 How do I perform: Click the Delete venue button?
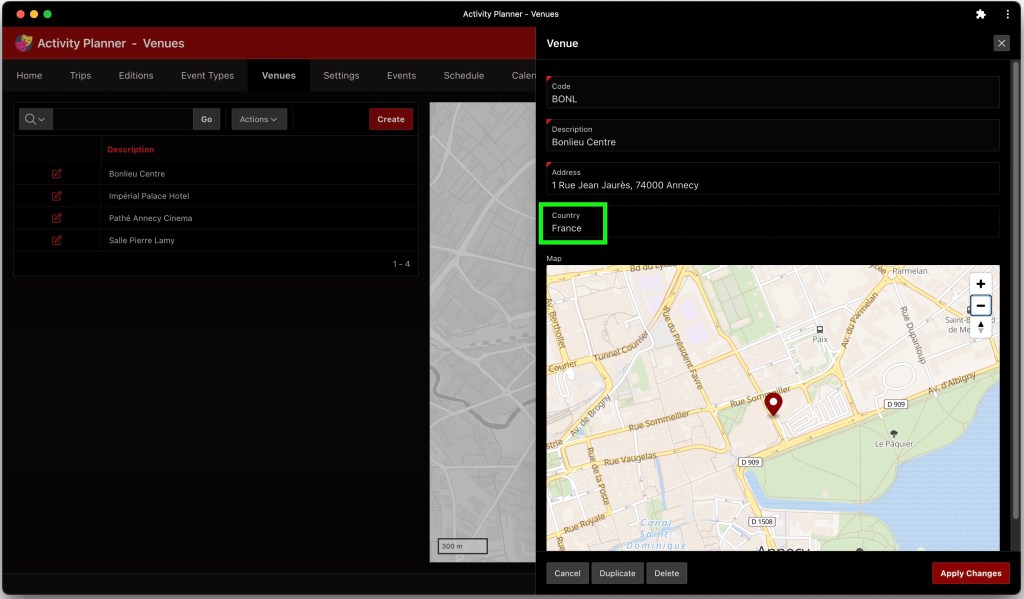666,573
